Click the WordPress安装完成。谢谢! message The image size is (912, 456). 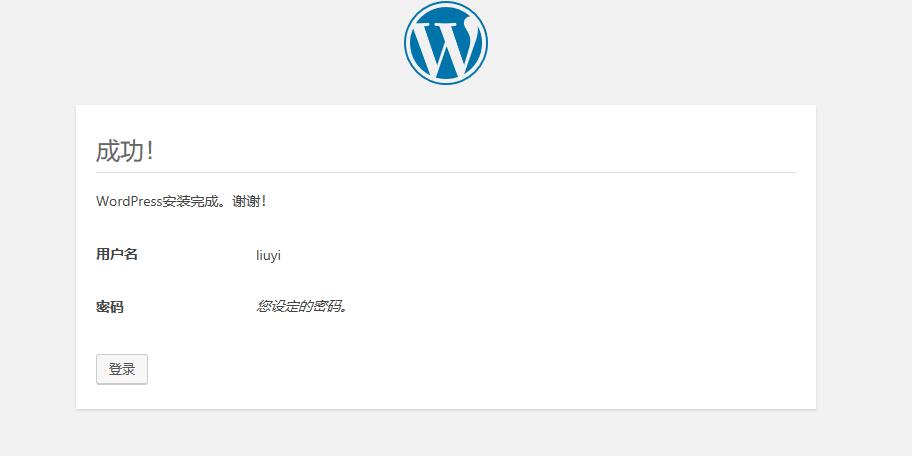(181, 202)
